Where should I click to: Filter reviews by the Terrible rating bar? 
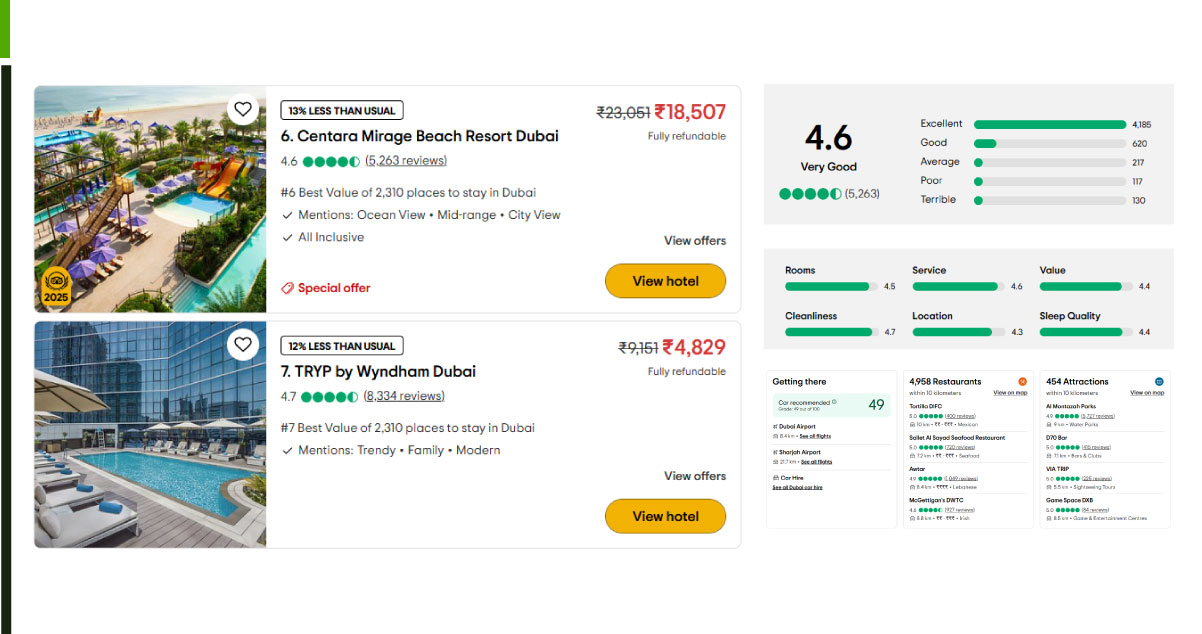(x=1050, y=200)
